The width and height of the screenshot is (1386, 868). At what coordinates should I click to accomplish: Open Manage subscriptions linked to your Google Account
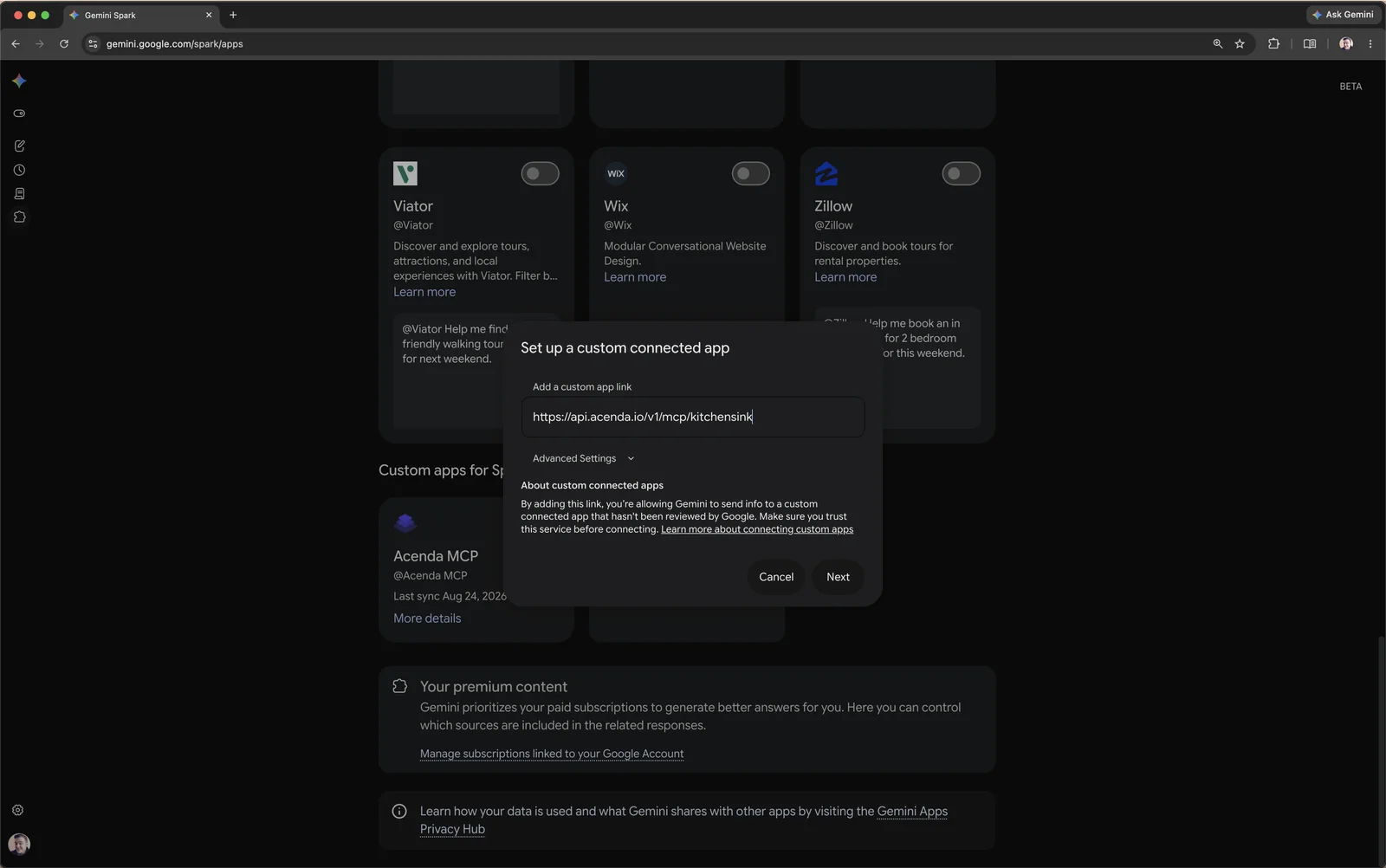[552, 754]
